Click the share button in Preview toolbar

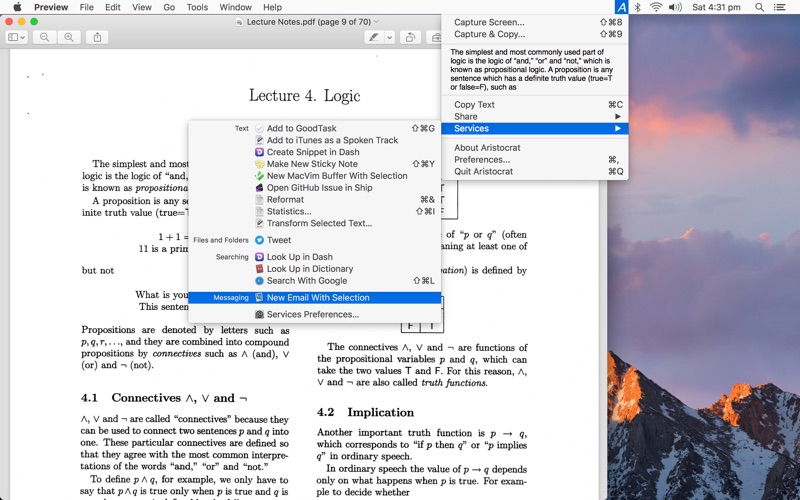pyautogui.click(x=97, y=37)
